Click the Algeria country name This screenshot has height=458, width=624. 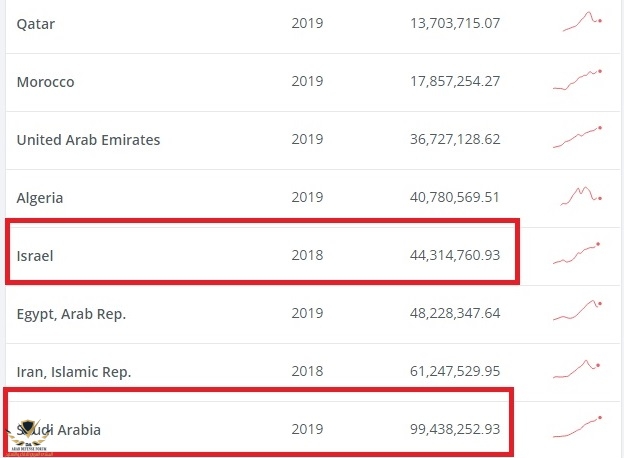(40, 198)
